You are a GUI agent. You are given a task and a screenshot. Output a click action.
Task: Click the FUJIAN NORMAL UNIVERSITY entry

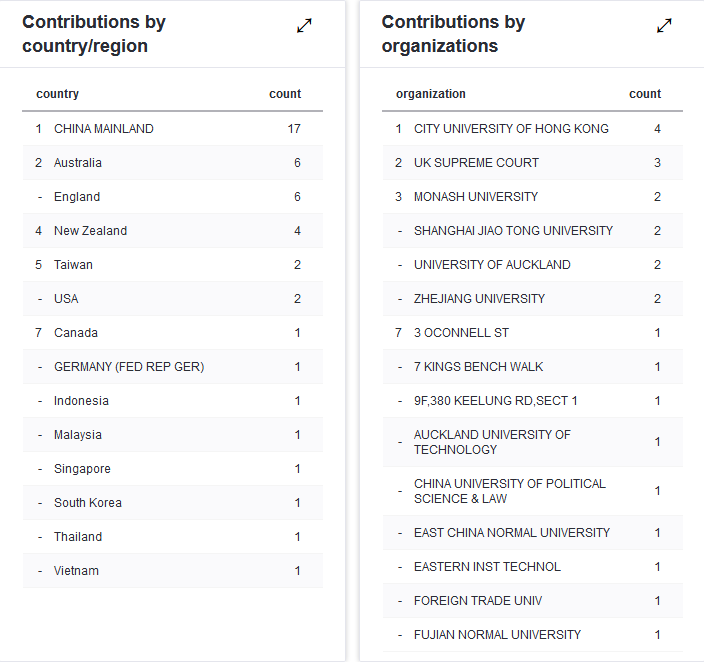click(497, 635)
